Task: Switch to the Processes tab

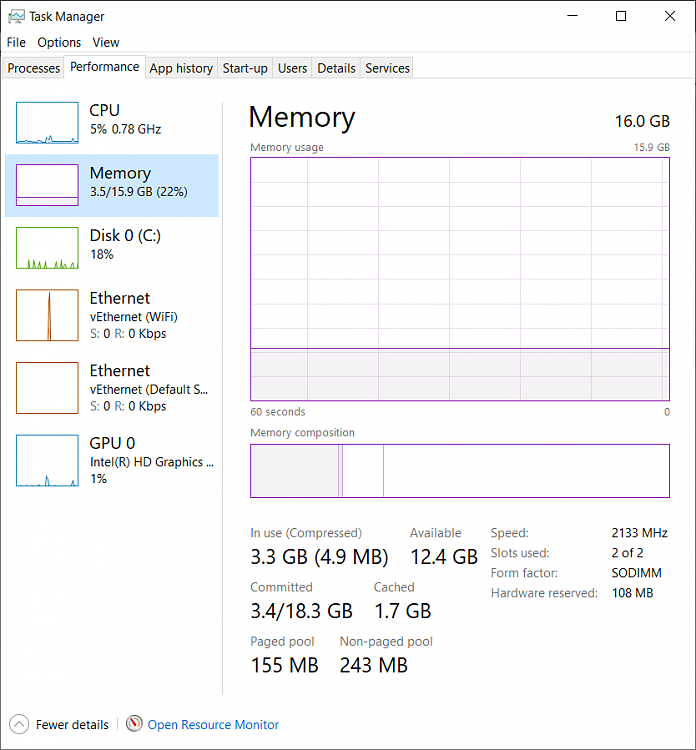Action: 33,68
